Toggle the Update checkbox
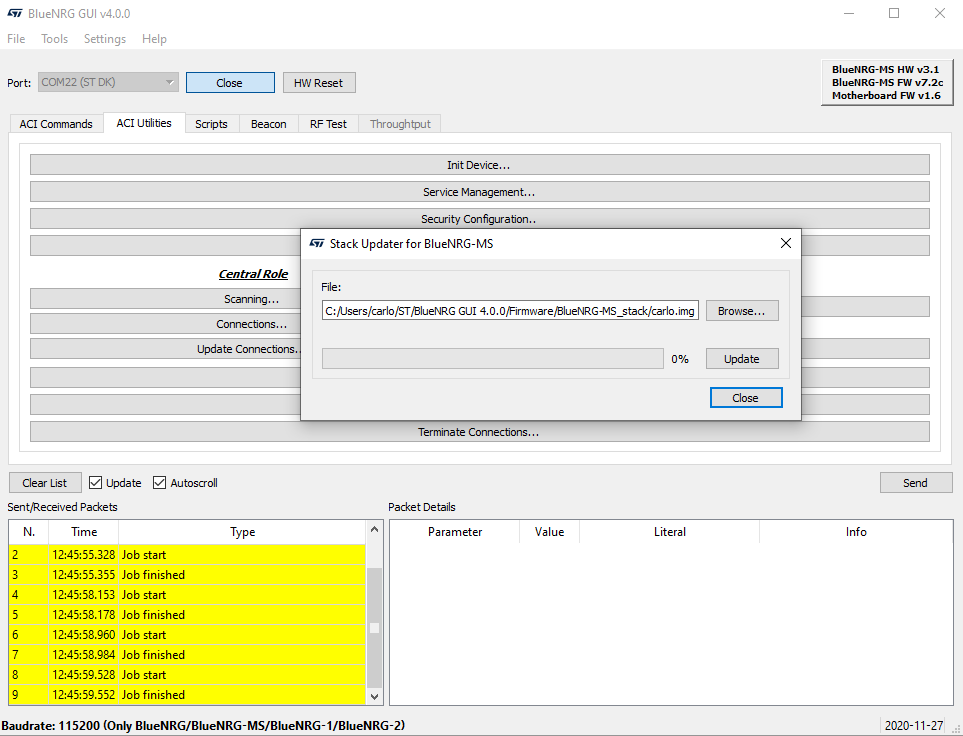The height and width of the screenshot is (736, 963). point(95,483)
